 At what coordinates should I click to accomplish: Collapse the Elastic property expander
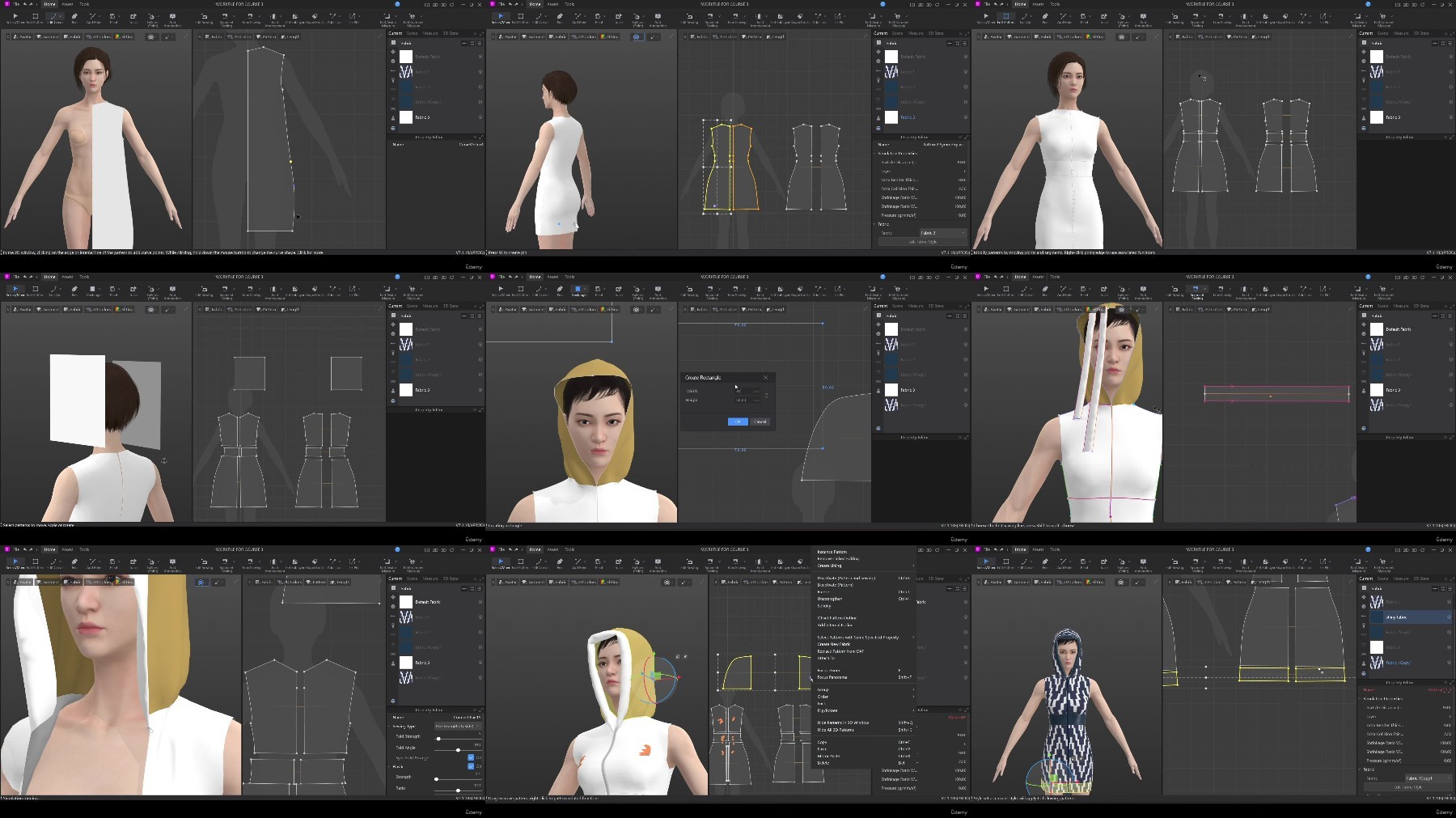tap(390, 766)
